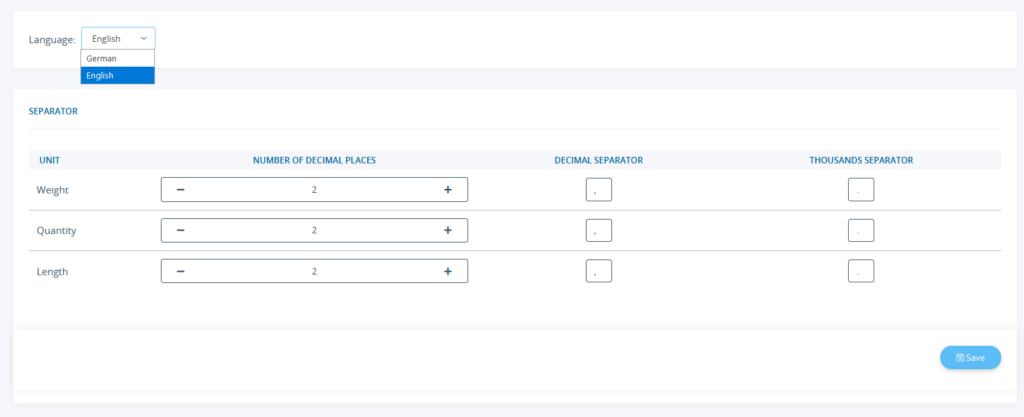Viewport: 1024px width, 417px height.
Task: Click the Quantity decimal places value field
Action: click(314, 230)
